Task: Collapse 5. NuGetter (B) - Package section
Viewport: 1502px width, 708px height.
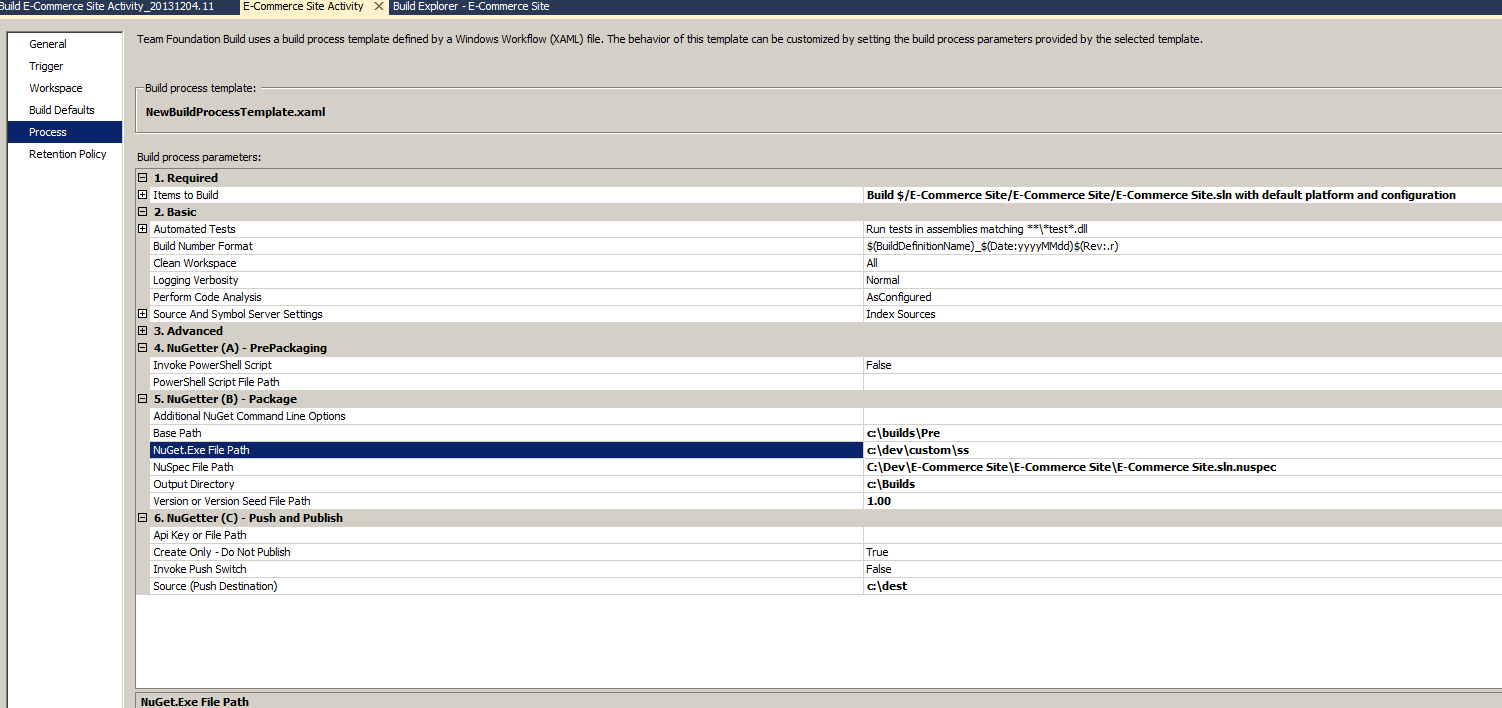Action: 143,399
